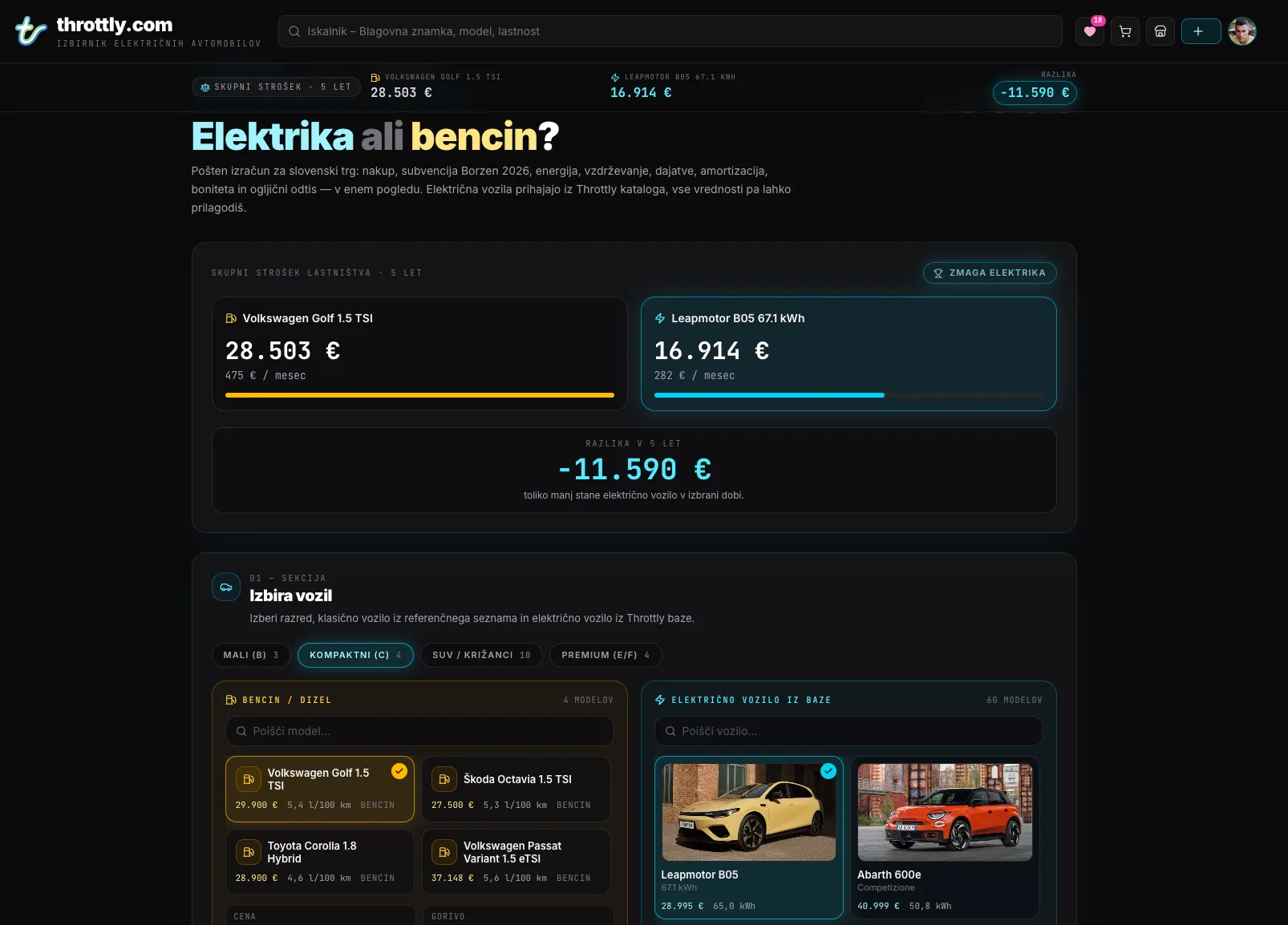Click the Skupni strošek · 5 let pill
The height and width of the screenshot is (925, 1288).
click(275, 87)
